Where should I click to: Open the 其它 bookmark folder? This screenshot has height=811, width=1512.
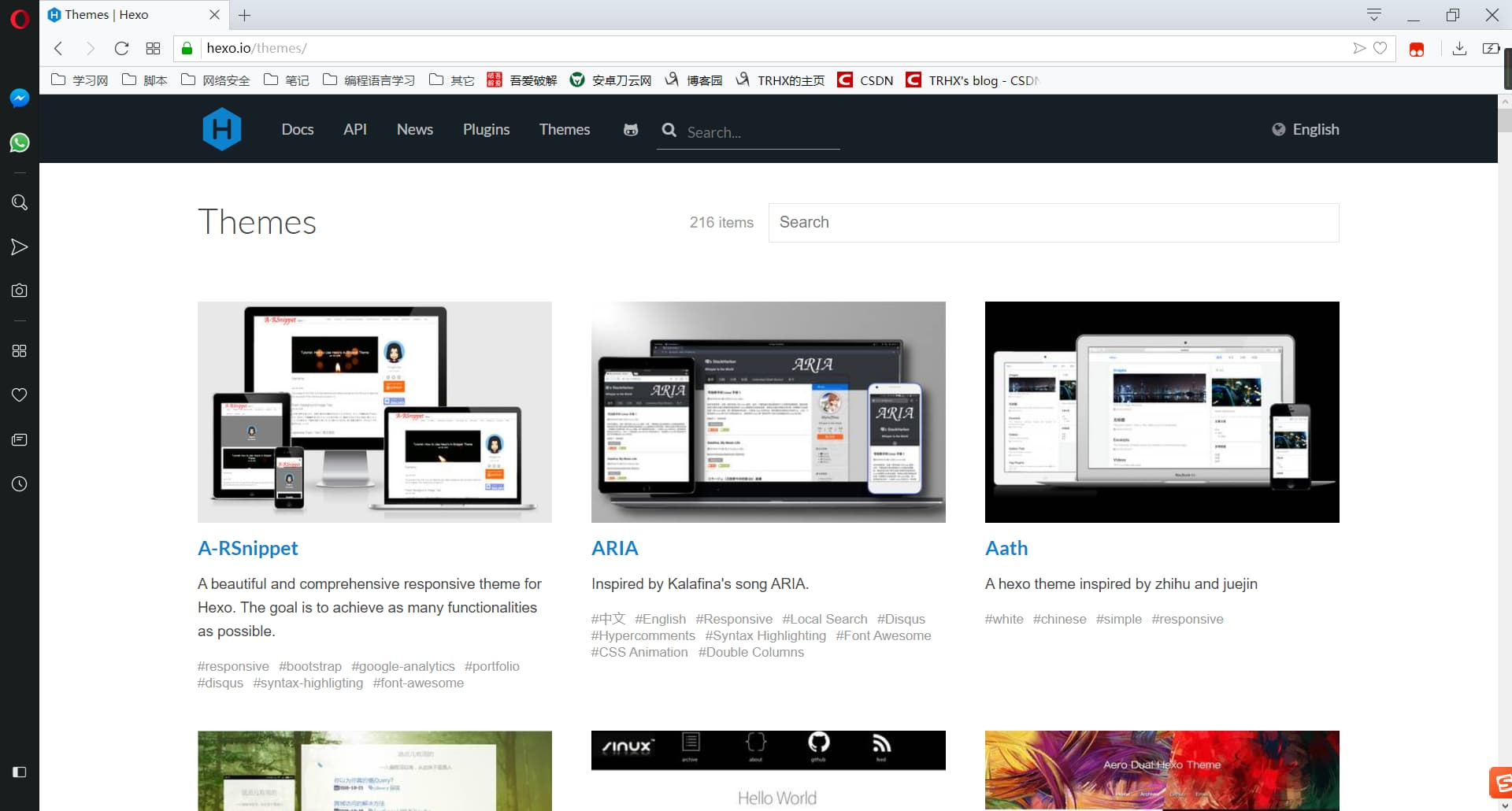tap(452, 80)
